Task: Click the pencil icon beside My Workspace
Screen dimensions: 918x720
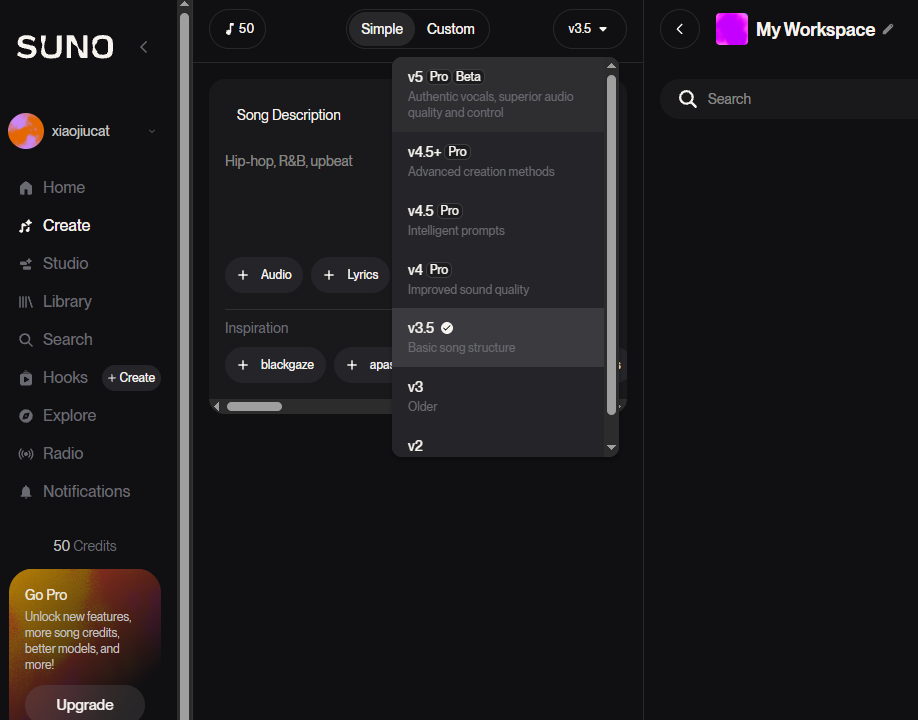Action: (x=888, y=30)
